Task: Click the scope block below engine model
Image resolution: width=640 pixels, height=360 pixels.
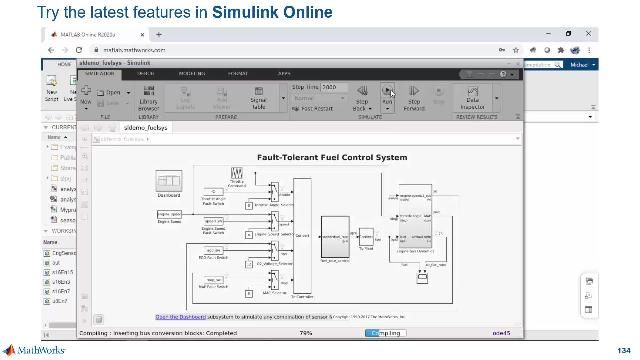Action: click(422, 277)
